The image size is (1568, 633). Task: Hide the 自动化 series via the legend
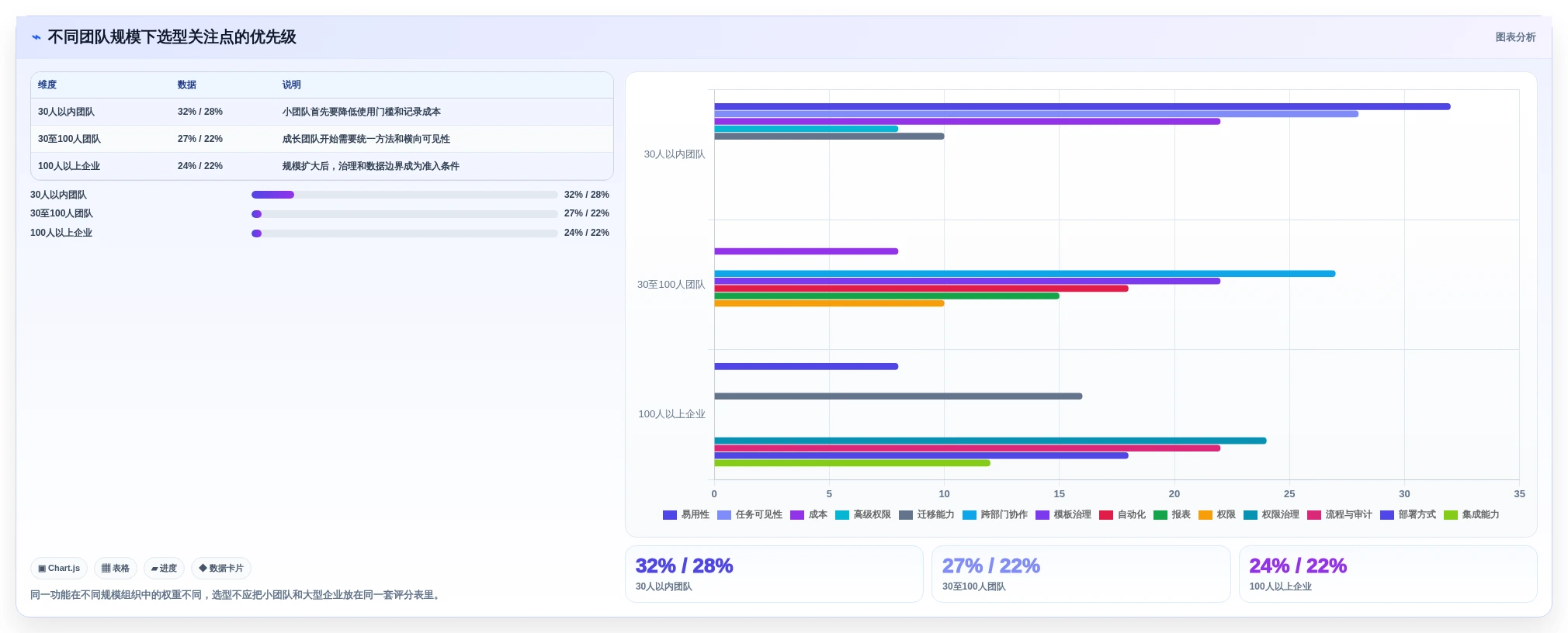[1122, 515]
